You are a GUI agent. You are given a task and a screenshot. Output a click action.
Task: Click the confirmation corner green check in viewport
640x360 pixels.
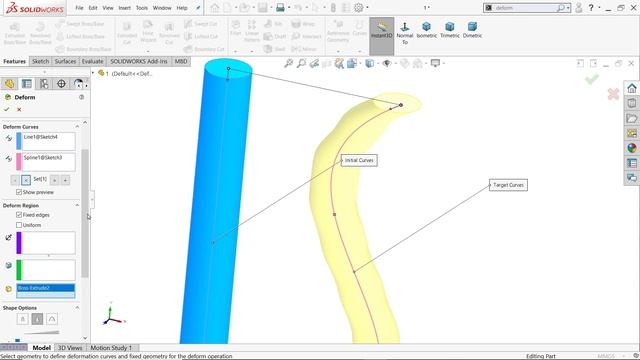coord(591,79)
